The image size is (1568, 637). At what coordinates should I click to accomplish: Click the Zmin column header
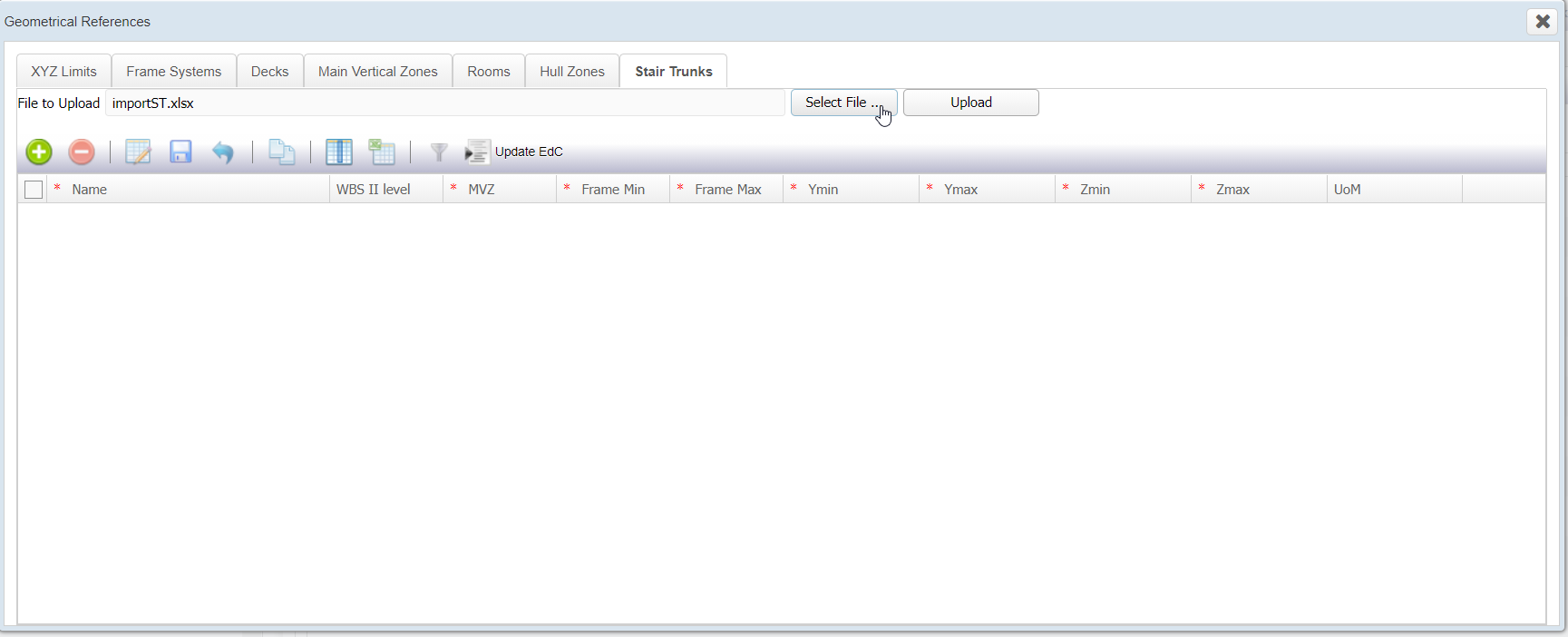1123,189
